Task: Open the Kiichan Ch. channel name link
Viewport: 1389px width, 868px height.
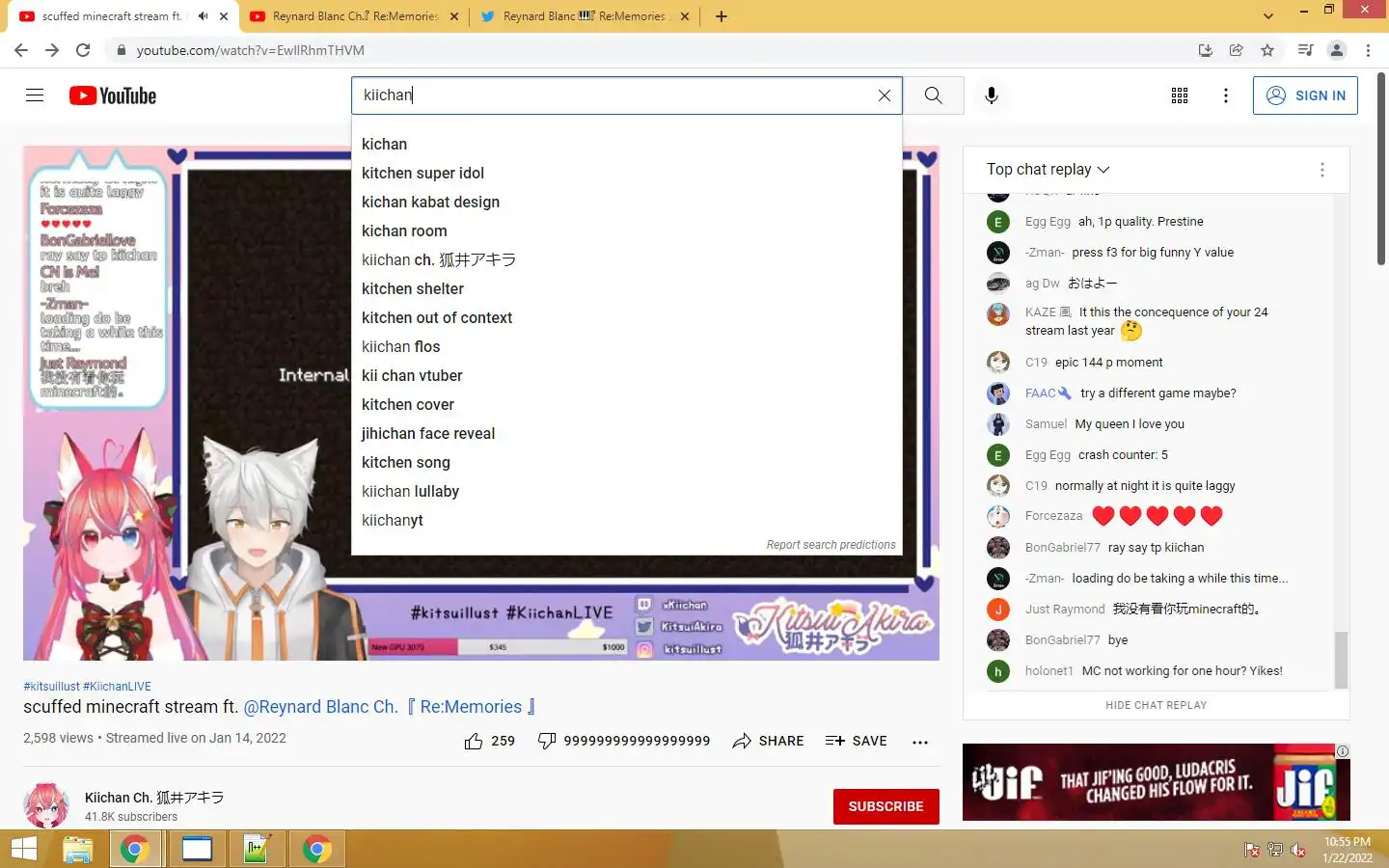Action: coord(154,798)
